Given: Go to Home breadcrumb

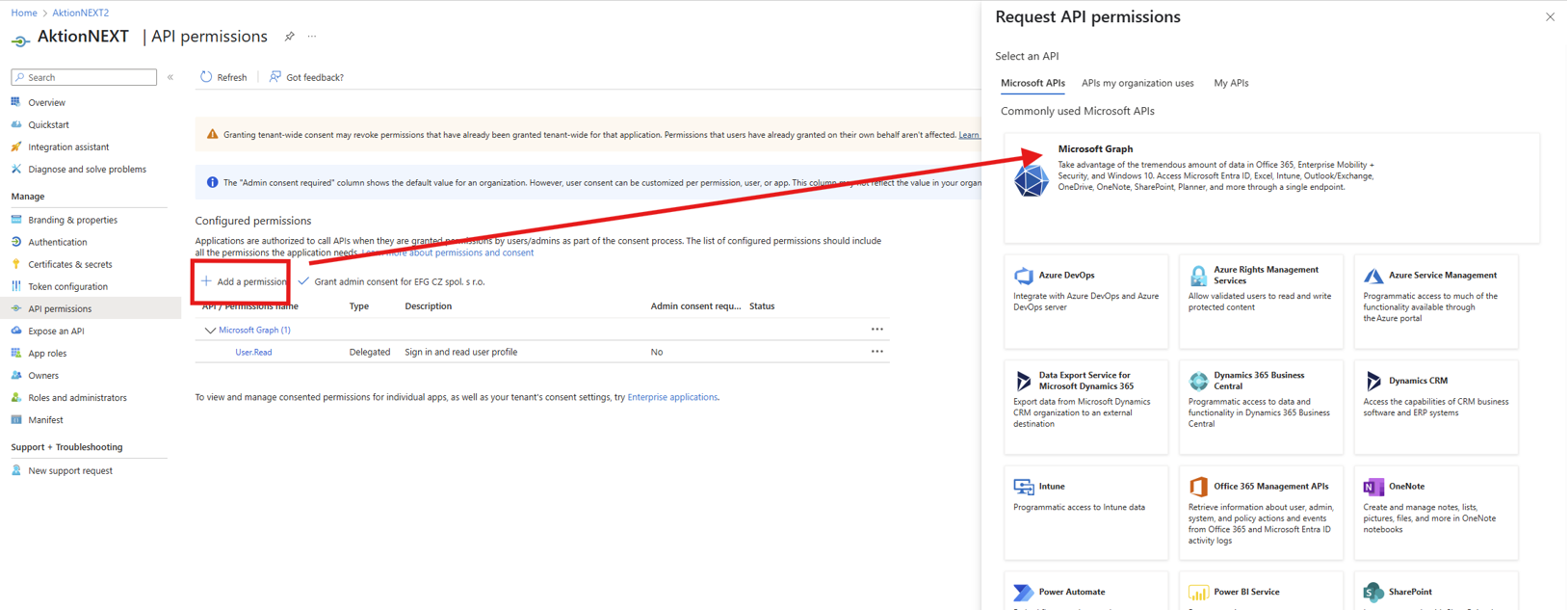Looking at the screenshot, I should pos(24,13).
